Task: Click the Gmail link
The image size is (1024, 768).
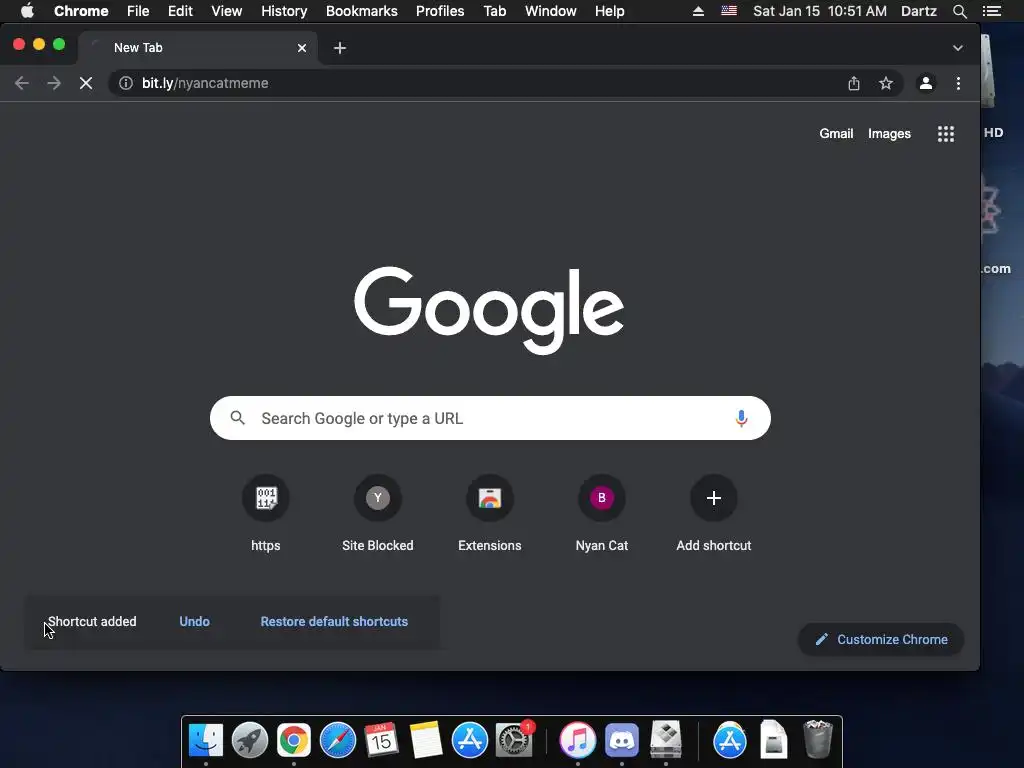Action: (x=837, y=133)
